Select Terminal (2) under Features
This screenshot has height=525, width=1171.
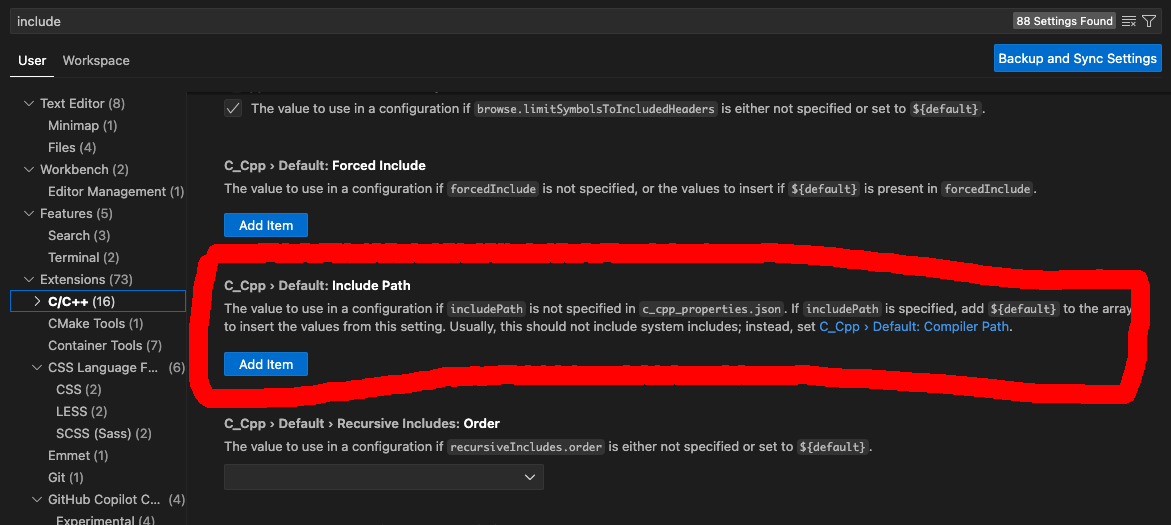click(84, 258)
